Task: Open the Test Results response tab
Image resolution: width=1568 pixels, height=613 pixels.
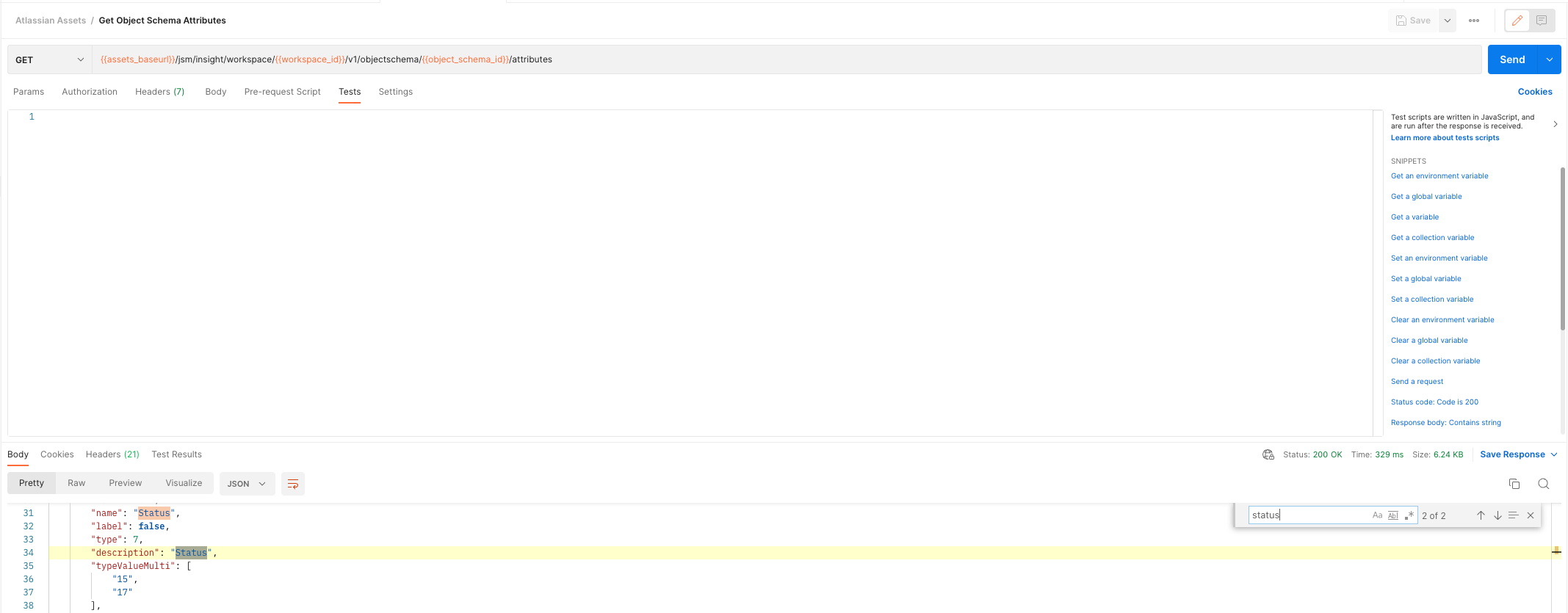Action: (x=176, y=454)
